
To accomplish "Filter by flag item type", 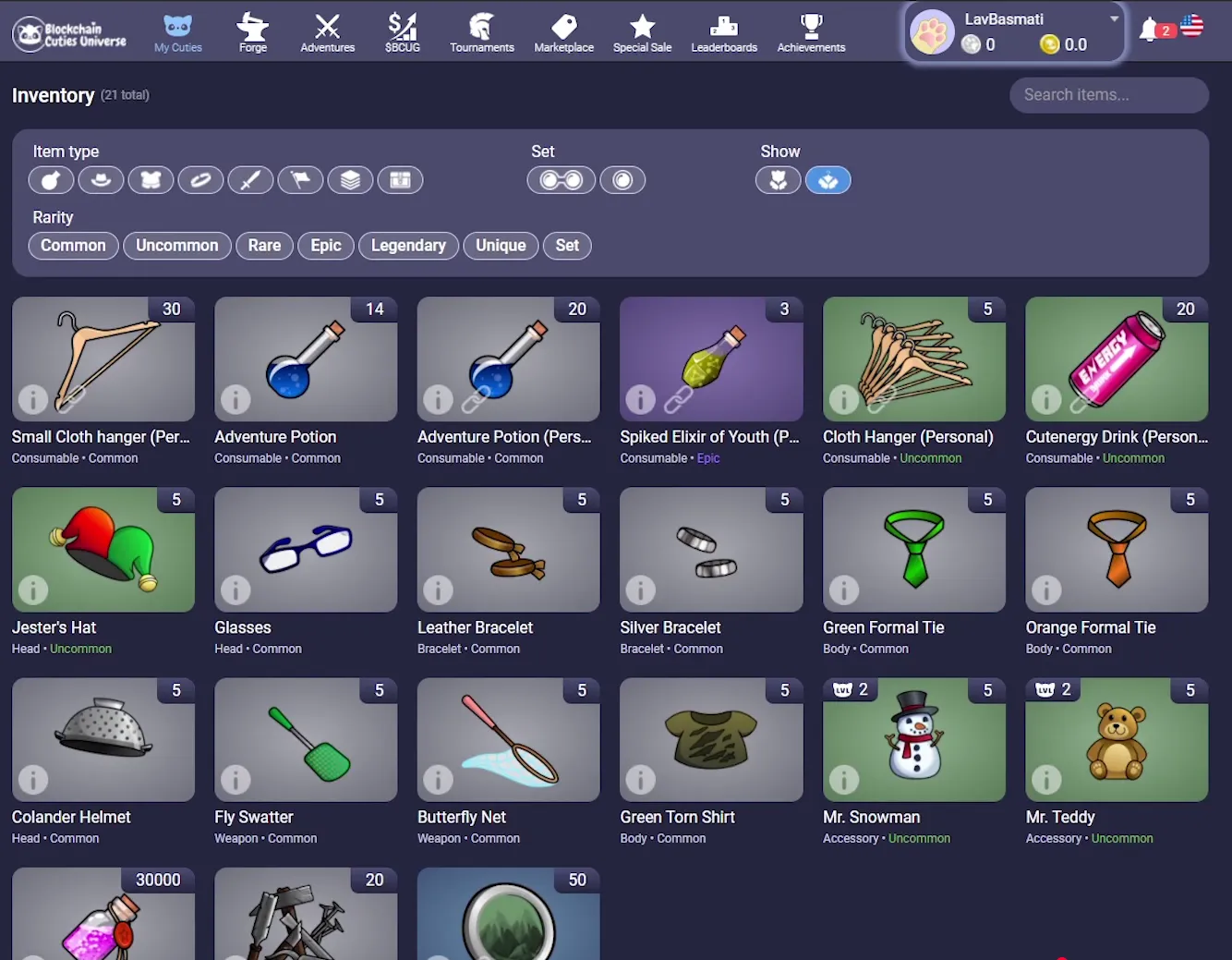I will coord(301,180).
